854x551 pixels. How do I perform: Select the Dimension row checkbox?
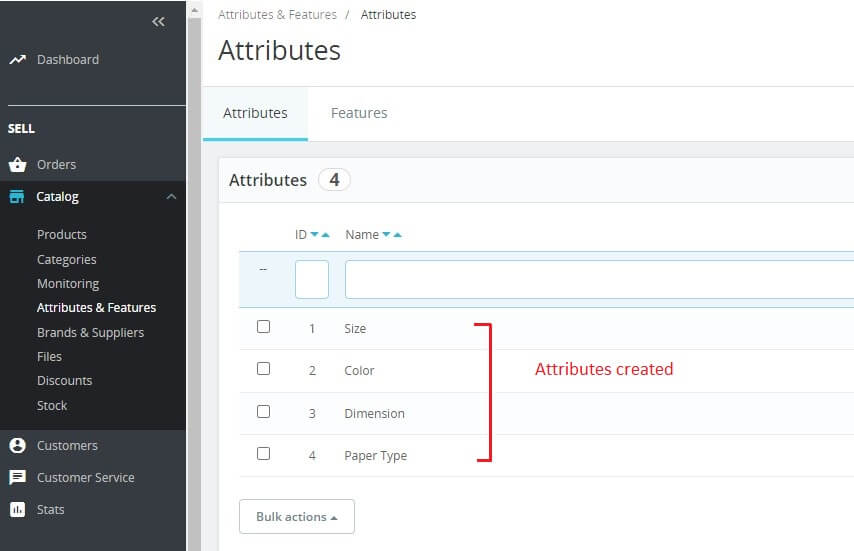264,411
